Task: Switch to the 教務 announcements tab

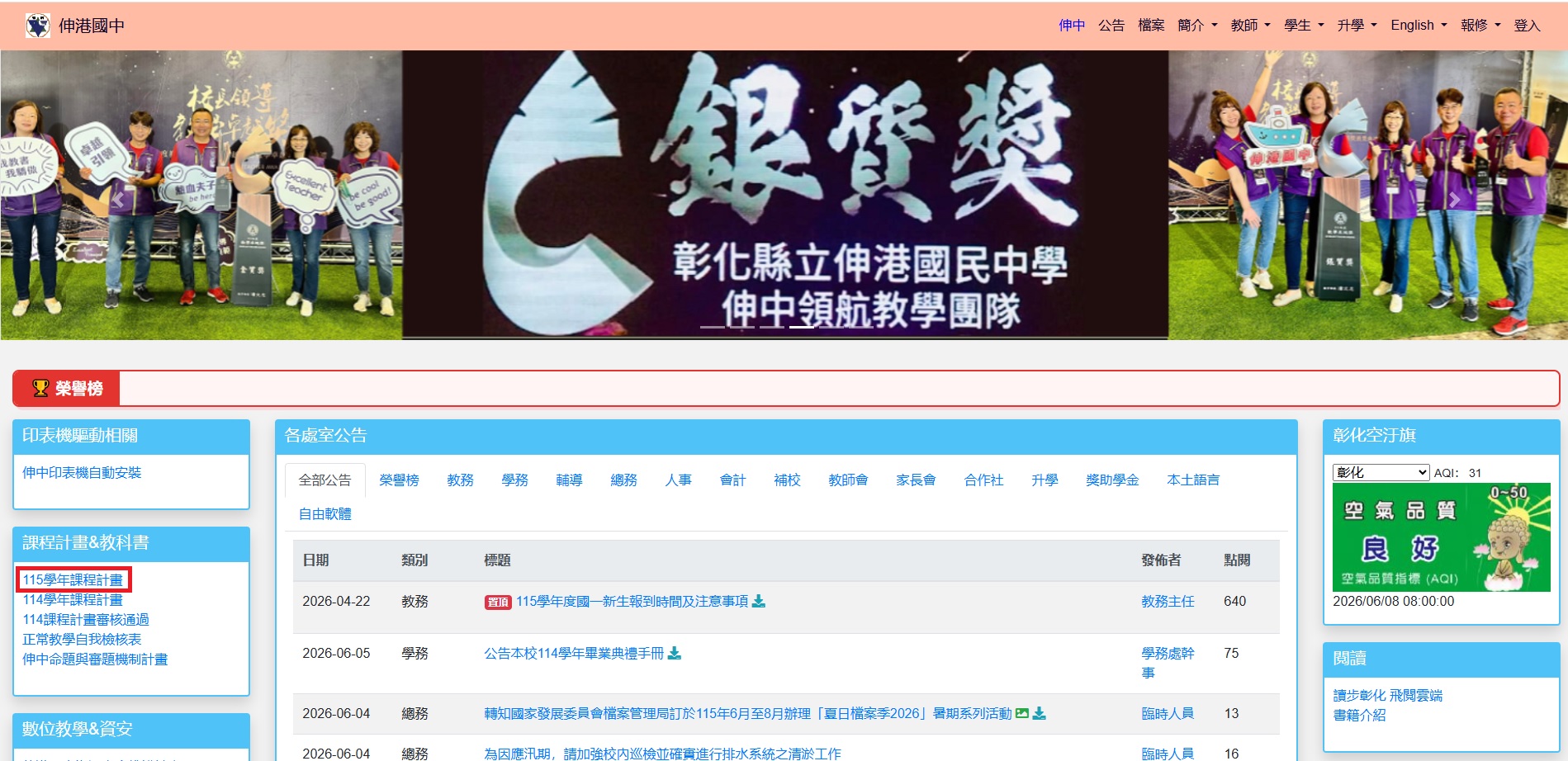Action: tap(461, 480)
